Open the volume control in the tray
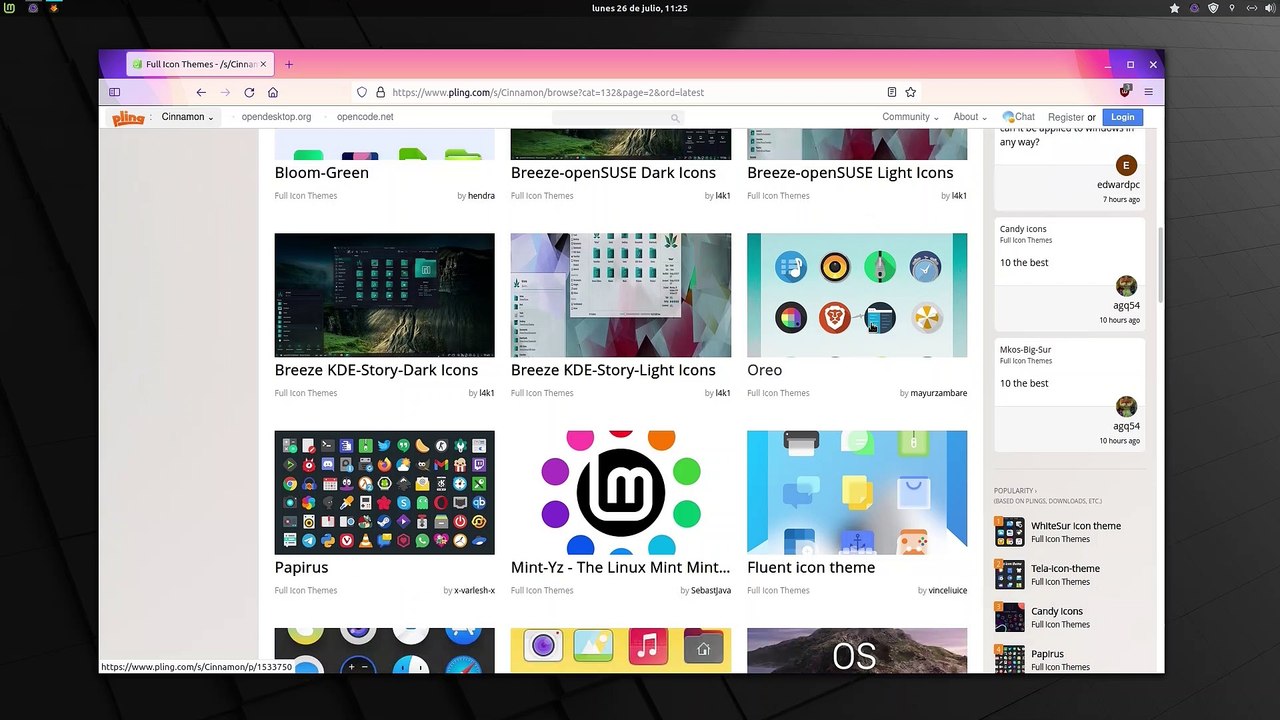 pyautogui.click(x=1269, y=8)
